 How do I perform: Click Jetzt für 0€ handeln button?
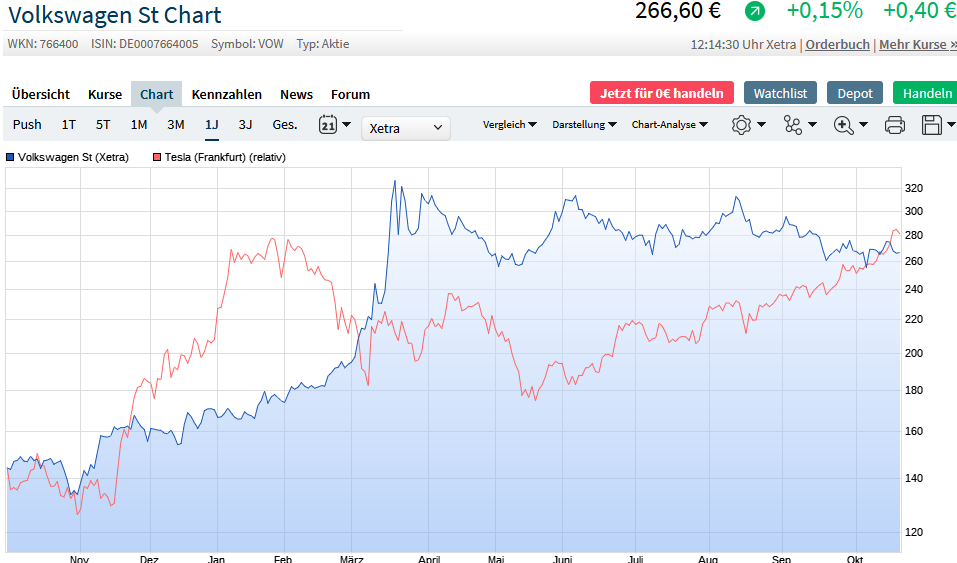tap(662, 93)
